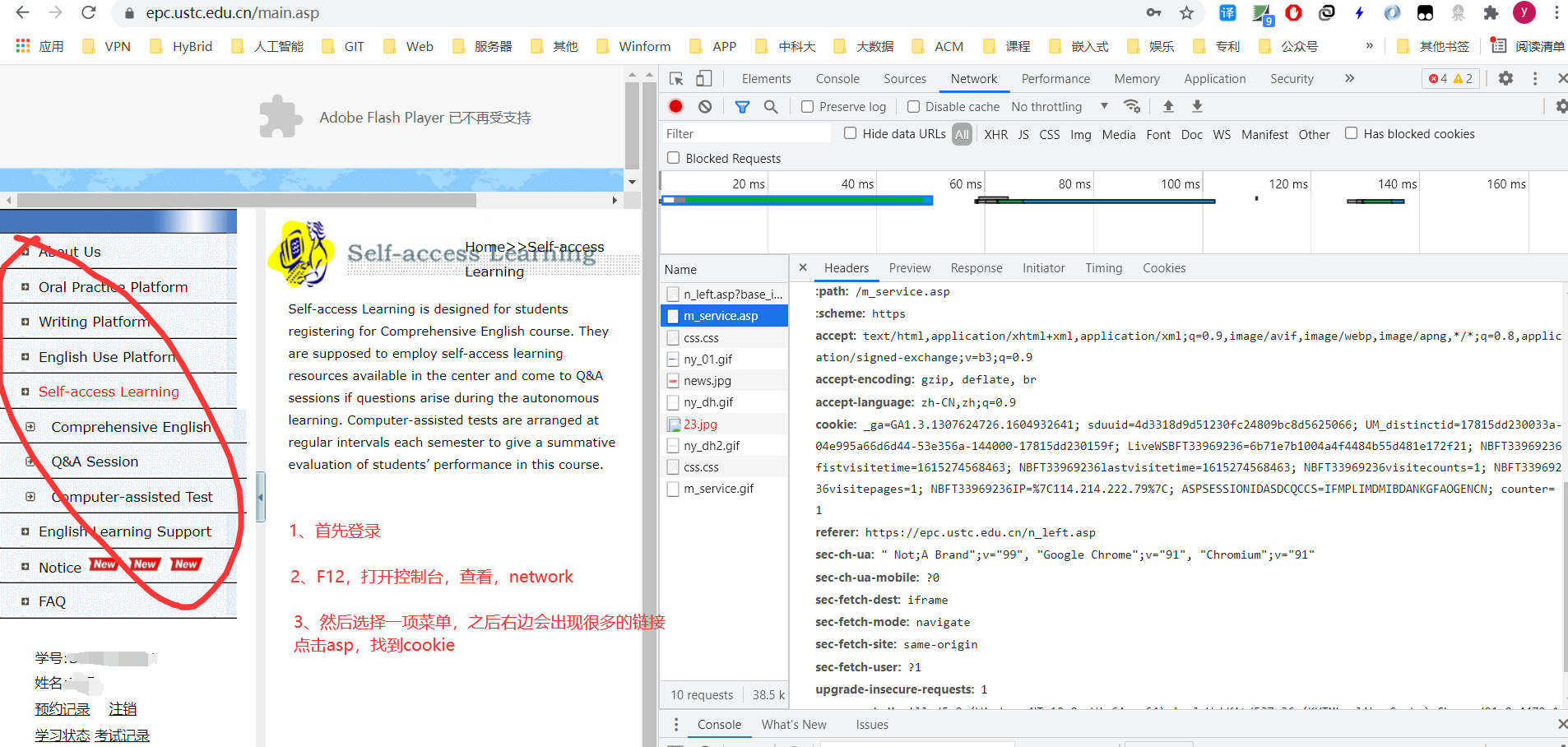Open the saved passwords key icon
Image resolution: width=1568 pixels, height=747 pixels.
click(x=1153, y=12)
